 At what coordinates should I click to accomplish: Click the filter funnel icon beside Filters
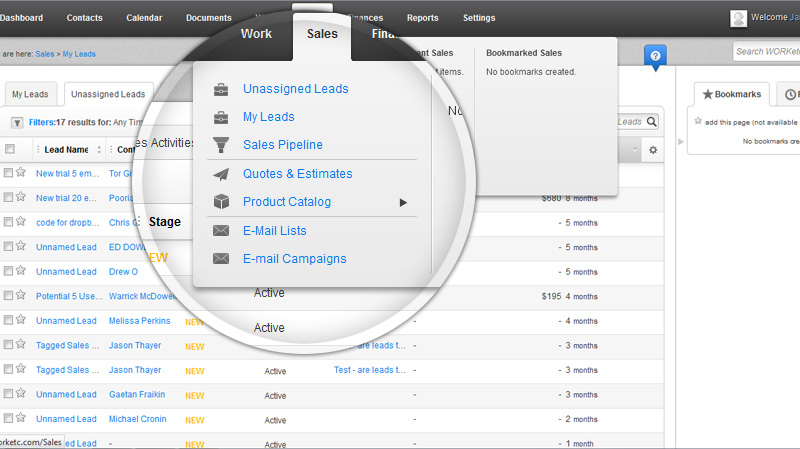pyautogui.click(x=17, y=123)
